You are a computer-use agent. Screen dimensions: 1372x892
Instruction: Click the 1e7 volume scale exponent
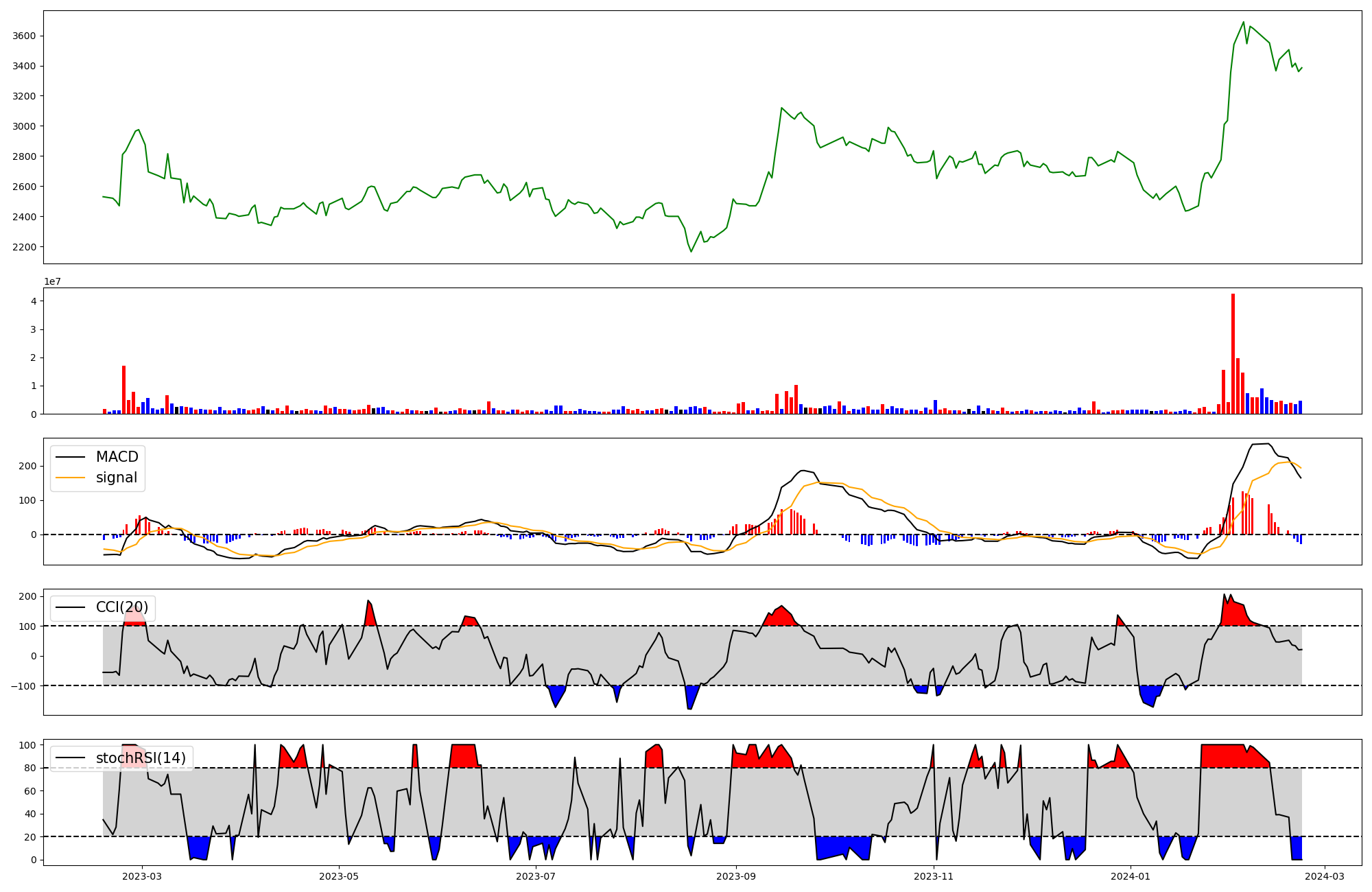click(53, 281)
